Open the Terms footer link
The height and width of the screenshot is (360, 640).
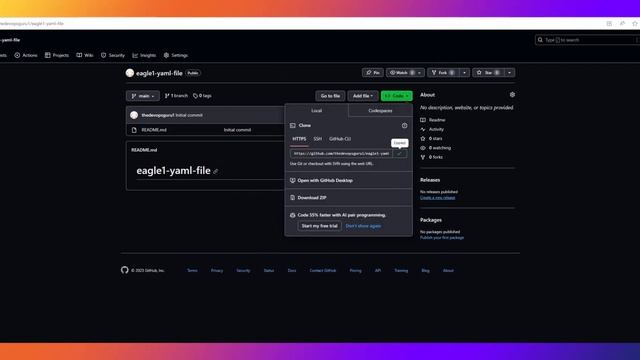click(x=192, y=271)
